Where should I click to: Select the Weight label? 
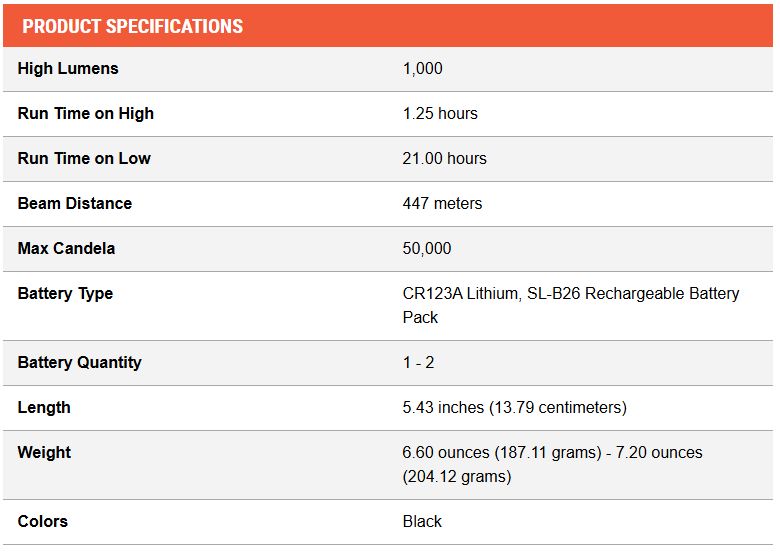pos(44,453)
